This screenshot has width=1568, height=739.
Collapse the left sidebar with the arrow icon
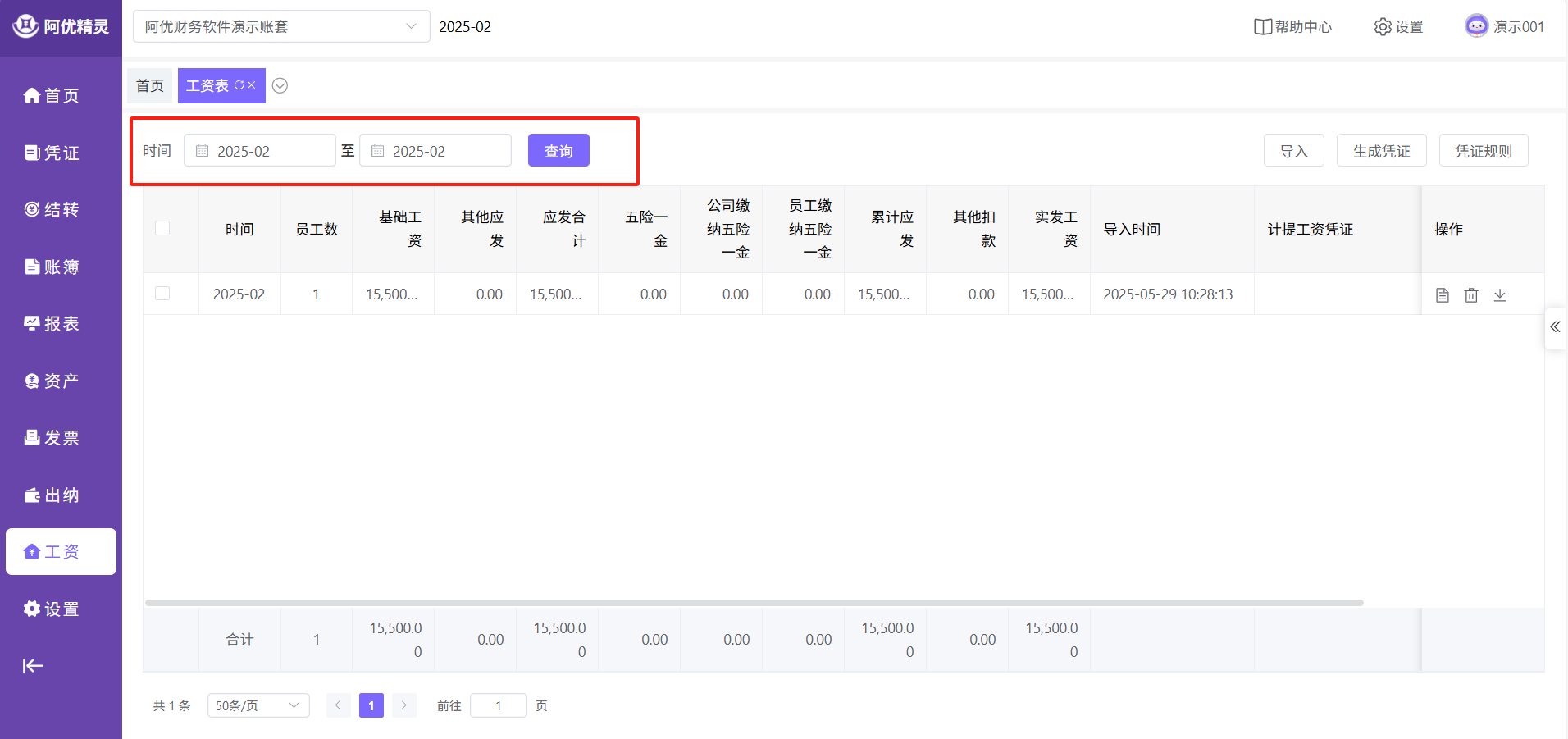(33, 666)
